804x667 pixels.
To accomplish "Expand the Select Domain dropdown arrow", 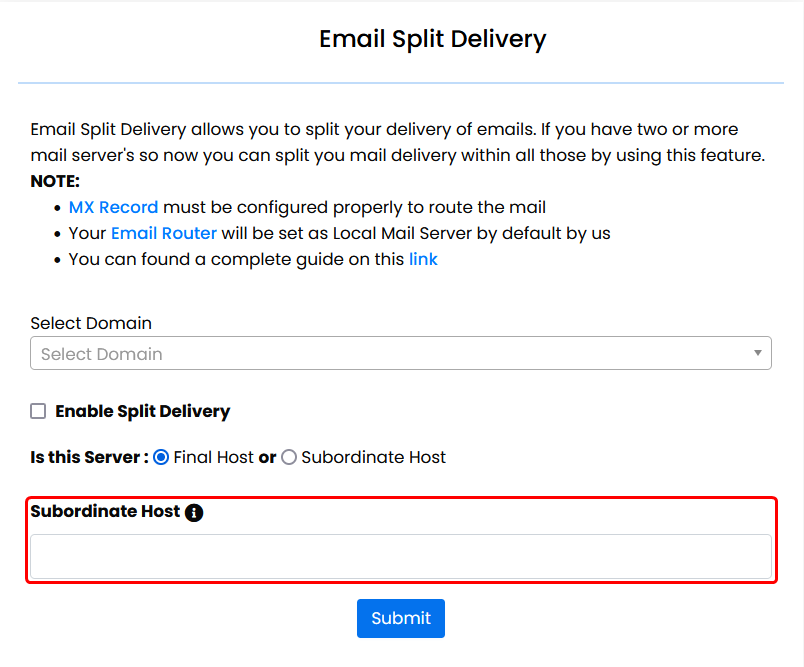I will point(758,353).
